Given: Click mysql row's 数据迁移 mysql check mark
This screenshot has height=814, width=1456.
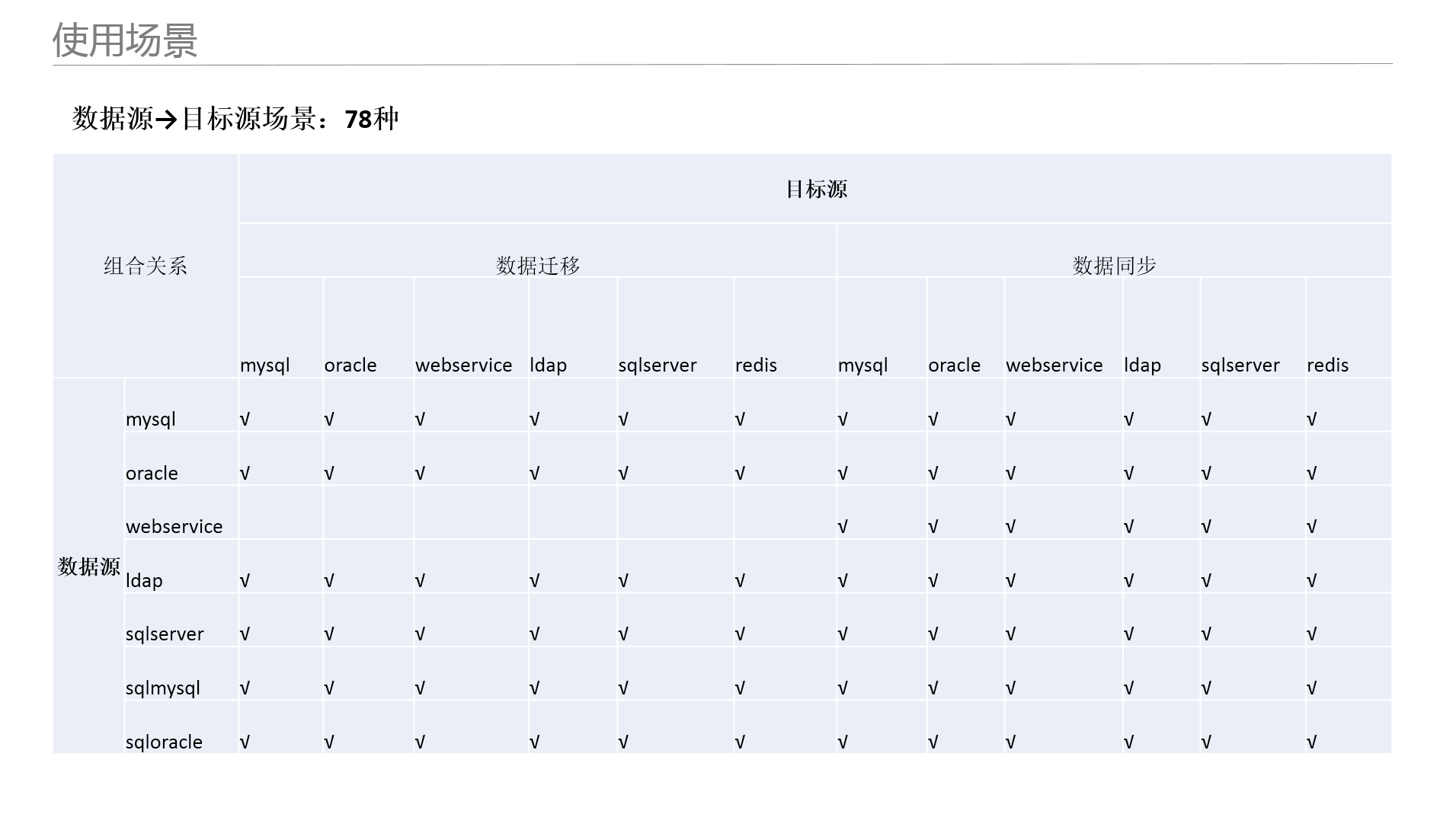Looking at the screenshot, I should point(245,420).
